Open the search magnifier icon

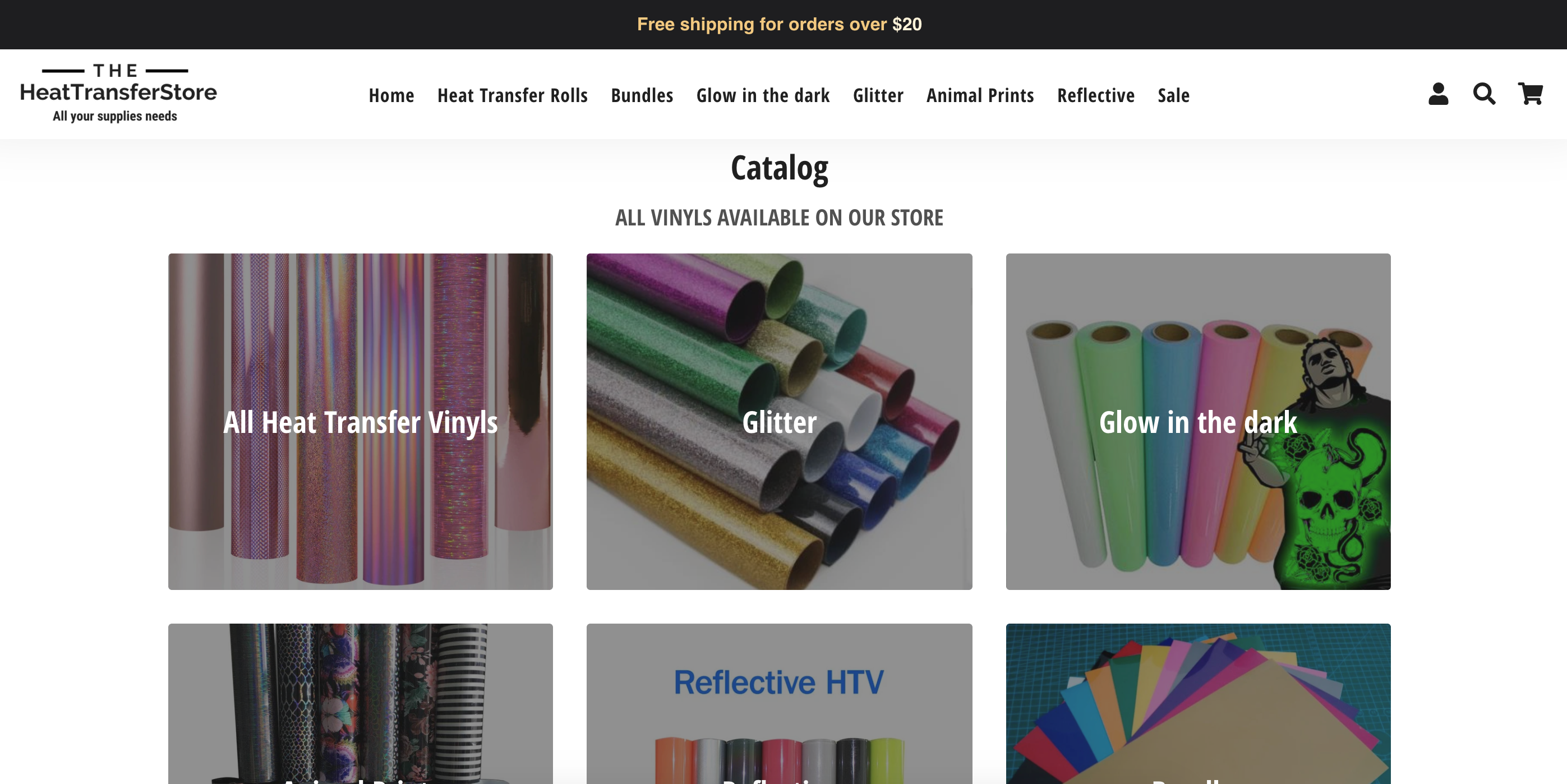tap(1484, 94)
